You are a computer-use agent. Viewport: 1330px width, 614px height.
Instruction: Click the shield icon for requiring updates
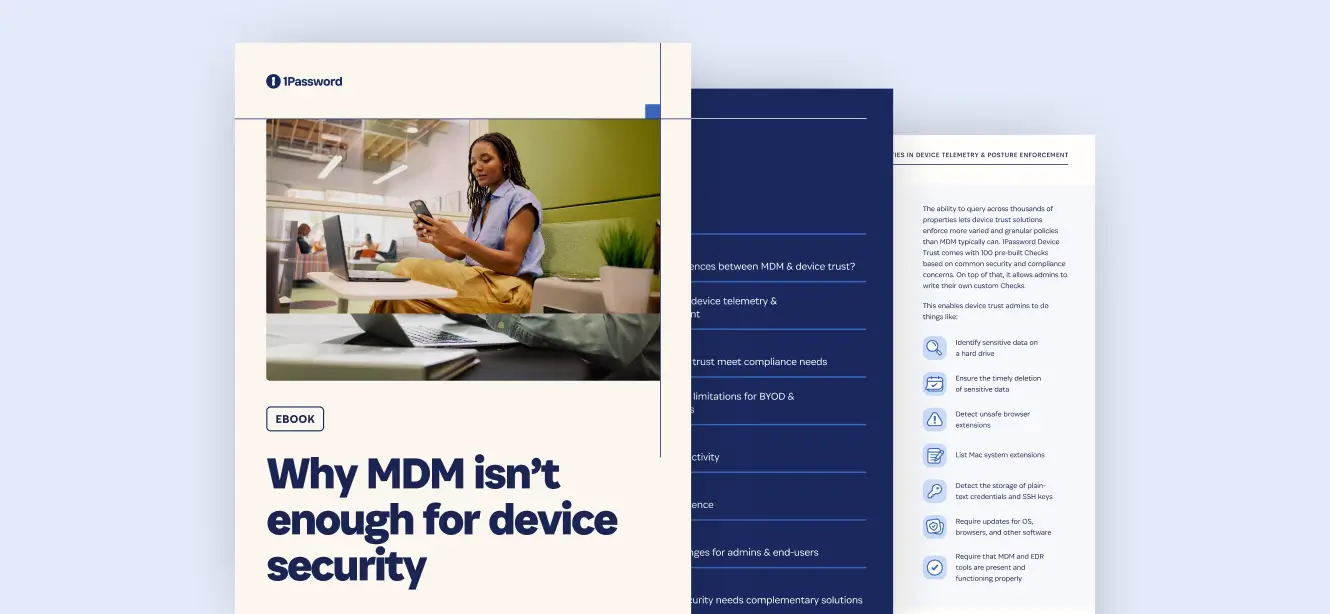point(934,527)
